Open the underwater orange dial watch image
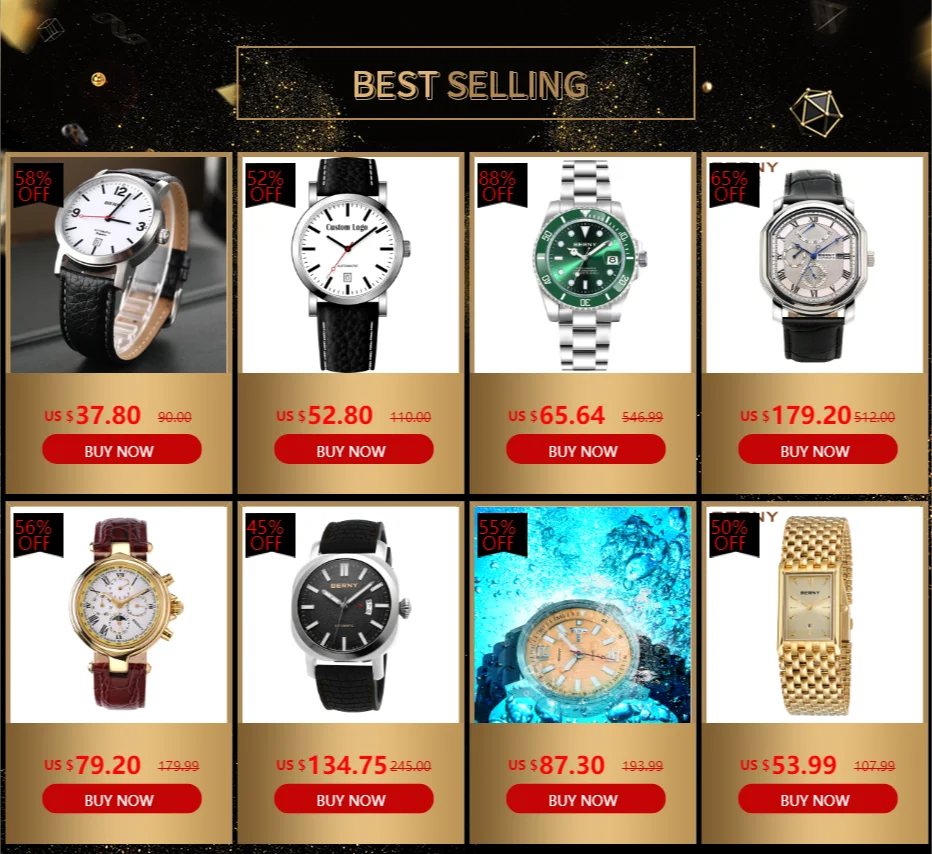This screenshot has width=932, height=854. [x=582, y=614]
